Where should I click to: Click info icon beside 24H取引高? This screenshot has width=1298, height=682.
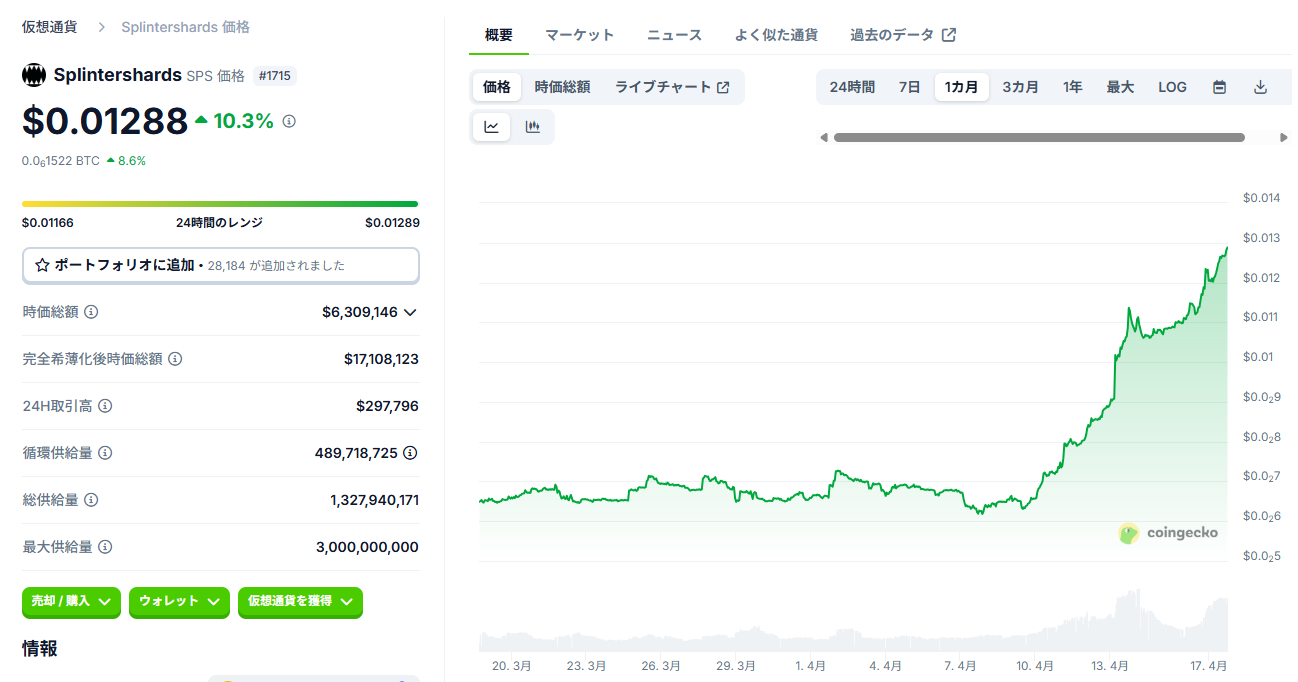pyautogui.click(x=105, y=406)
